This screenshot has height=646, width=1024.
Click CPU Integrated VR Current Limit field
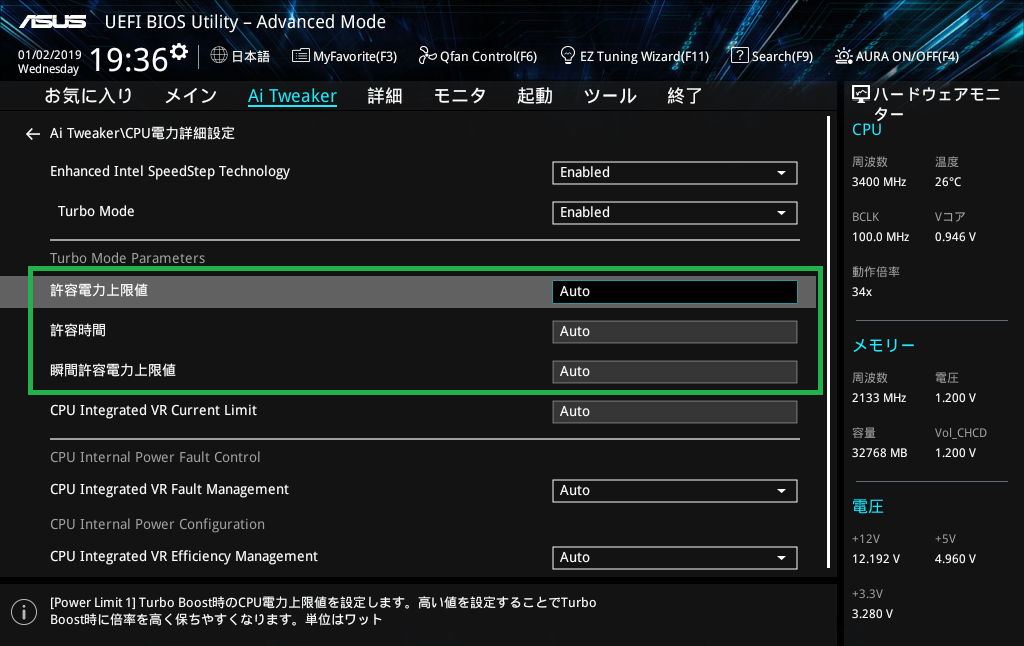(675, 412)
